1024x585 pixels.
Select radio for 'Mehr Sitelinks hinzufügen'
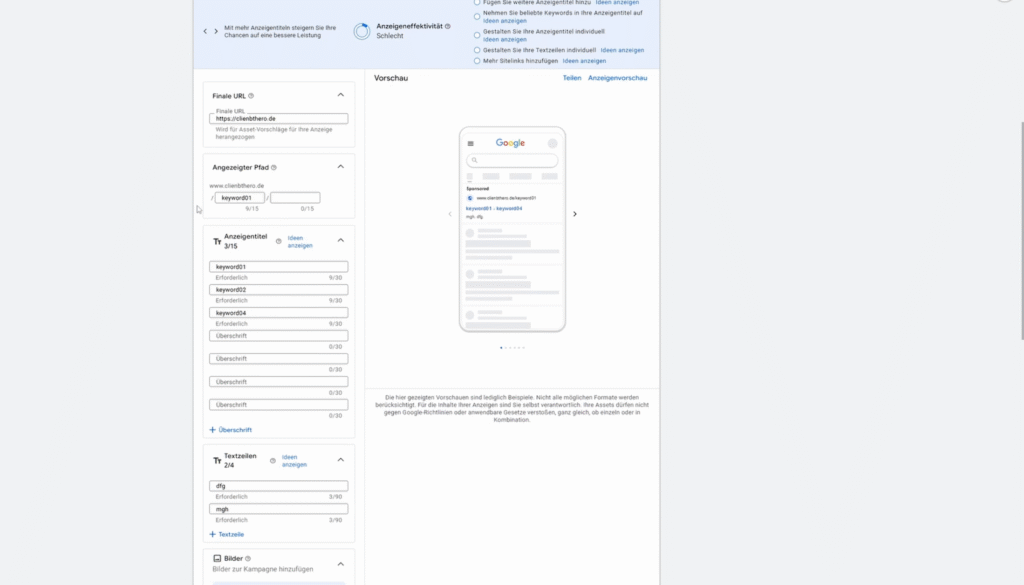coord(477,61)
